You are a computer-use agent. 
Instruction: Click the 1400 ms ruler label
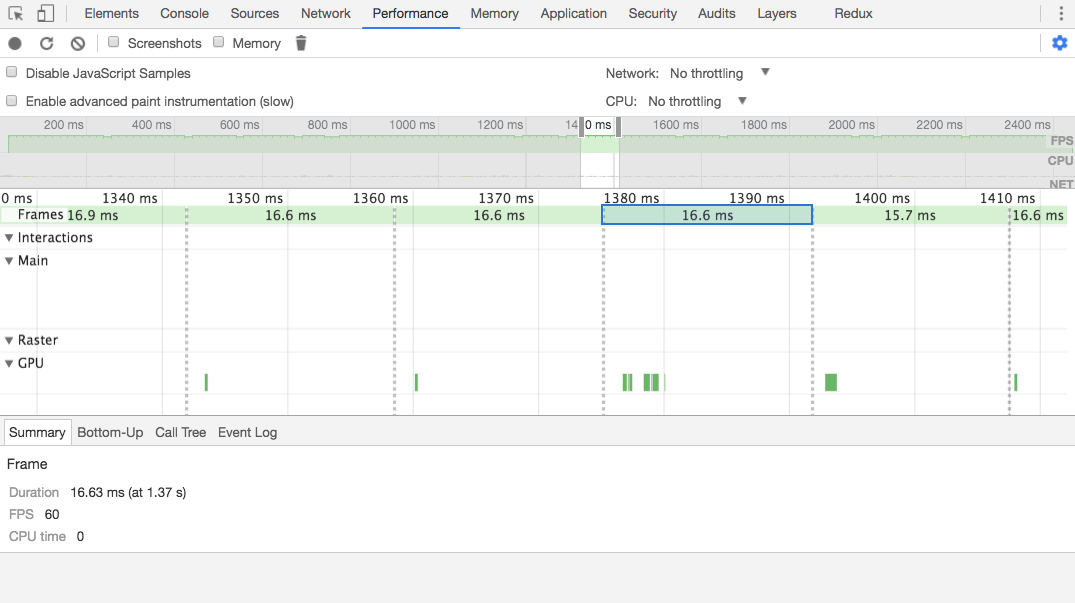[x=882, y=198]
